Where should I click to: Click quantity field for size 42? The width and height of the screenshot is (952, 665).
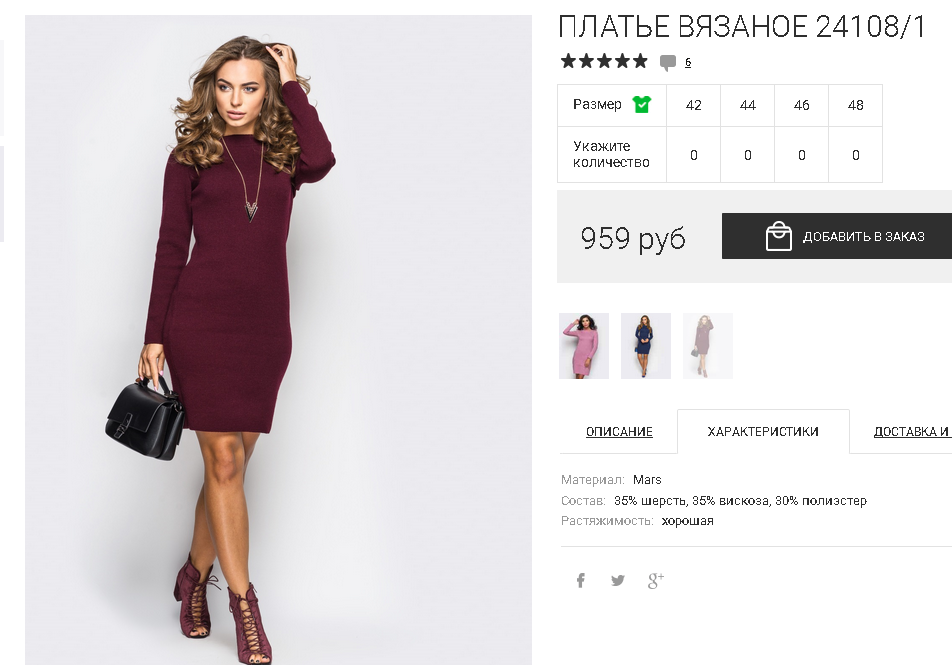[693, 155]
